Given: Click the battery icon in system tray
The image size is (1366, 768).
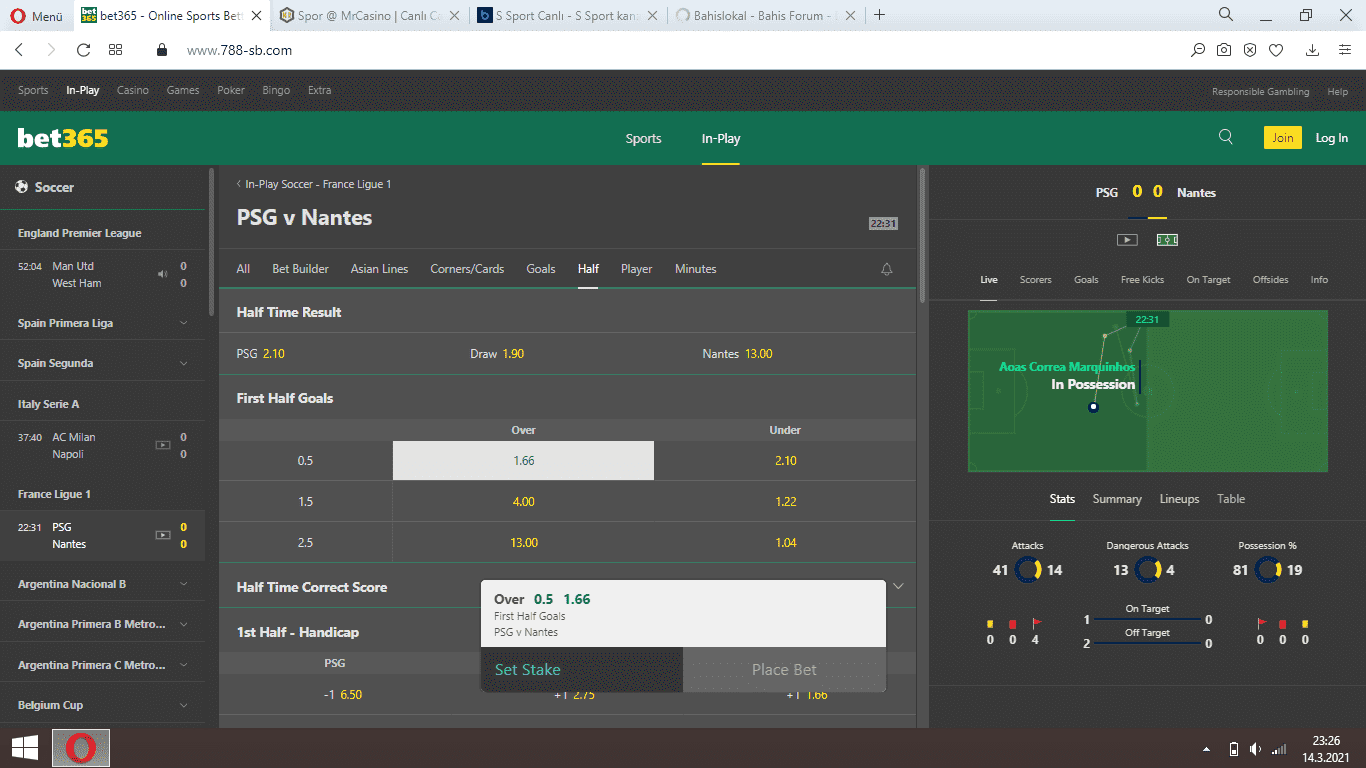Looking at the screenshot, I should pyautogui.click(x=1234, y=749).
